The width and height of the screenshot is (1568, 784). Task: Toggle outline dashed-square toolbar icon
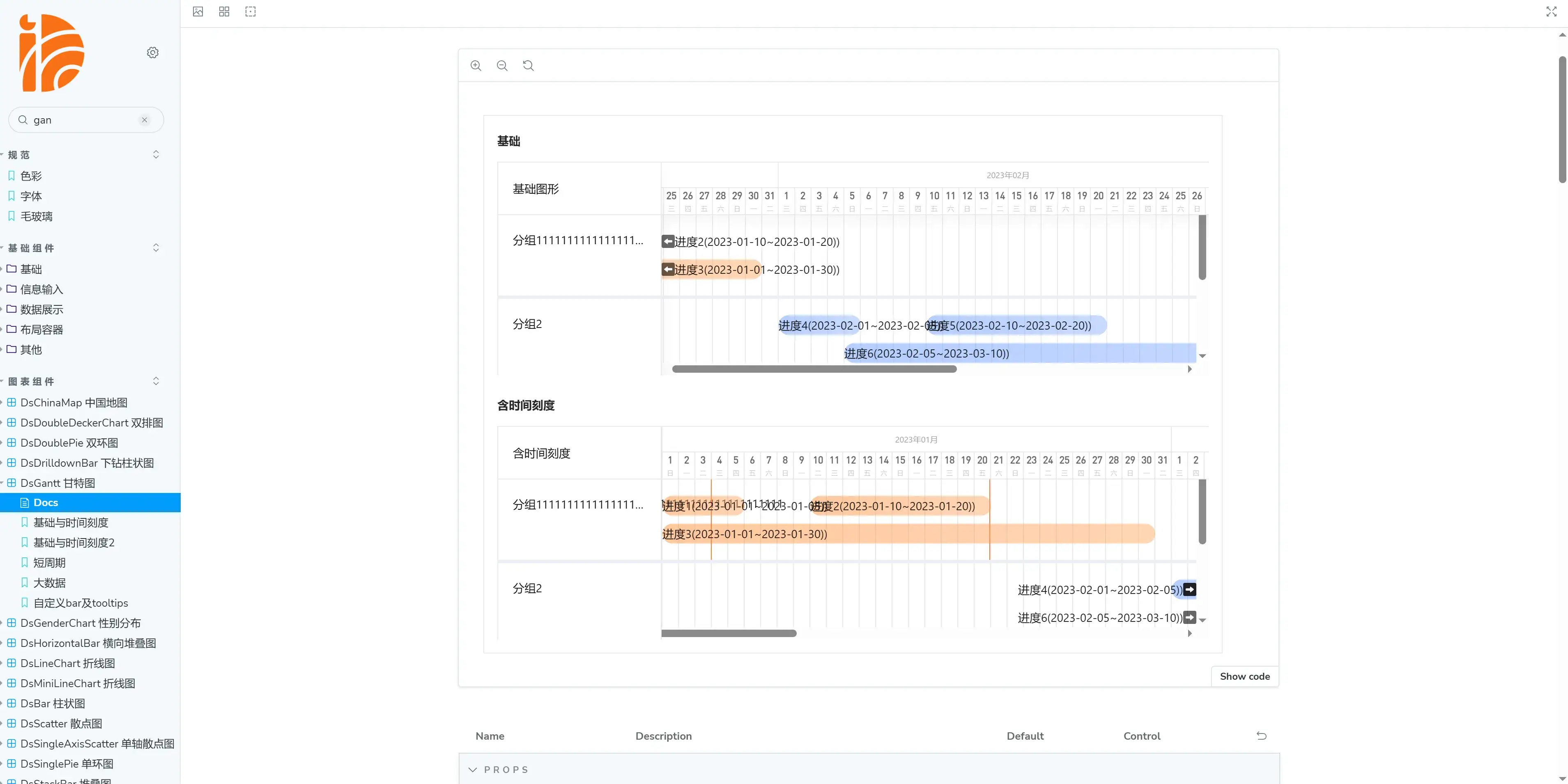250,11
